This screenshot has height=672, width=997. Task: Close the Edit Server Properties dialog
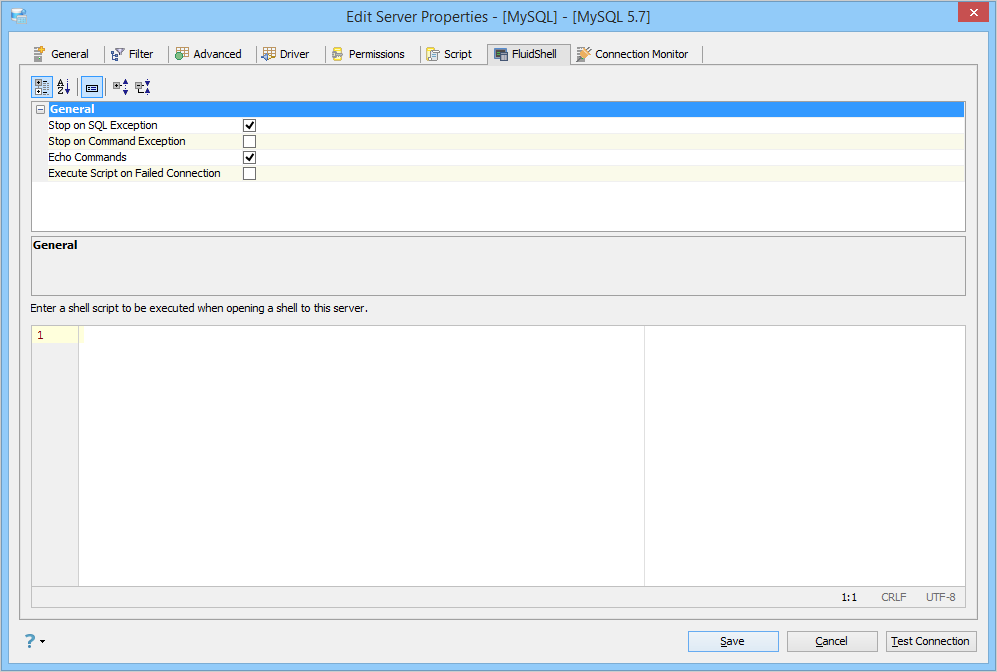pos(973,12)
